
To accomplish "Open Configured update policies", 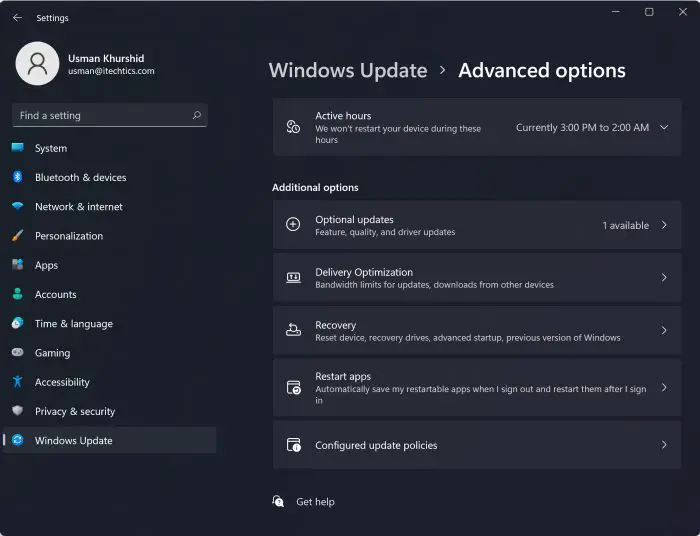I will click(x=477, y=445).
